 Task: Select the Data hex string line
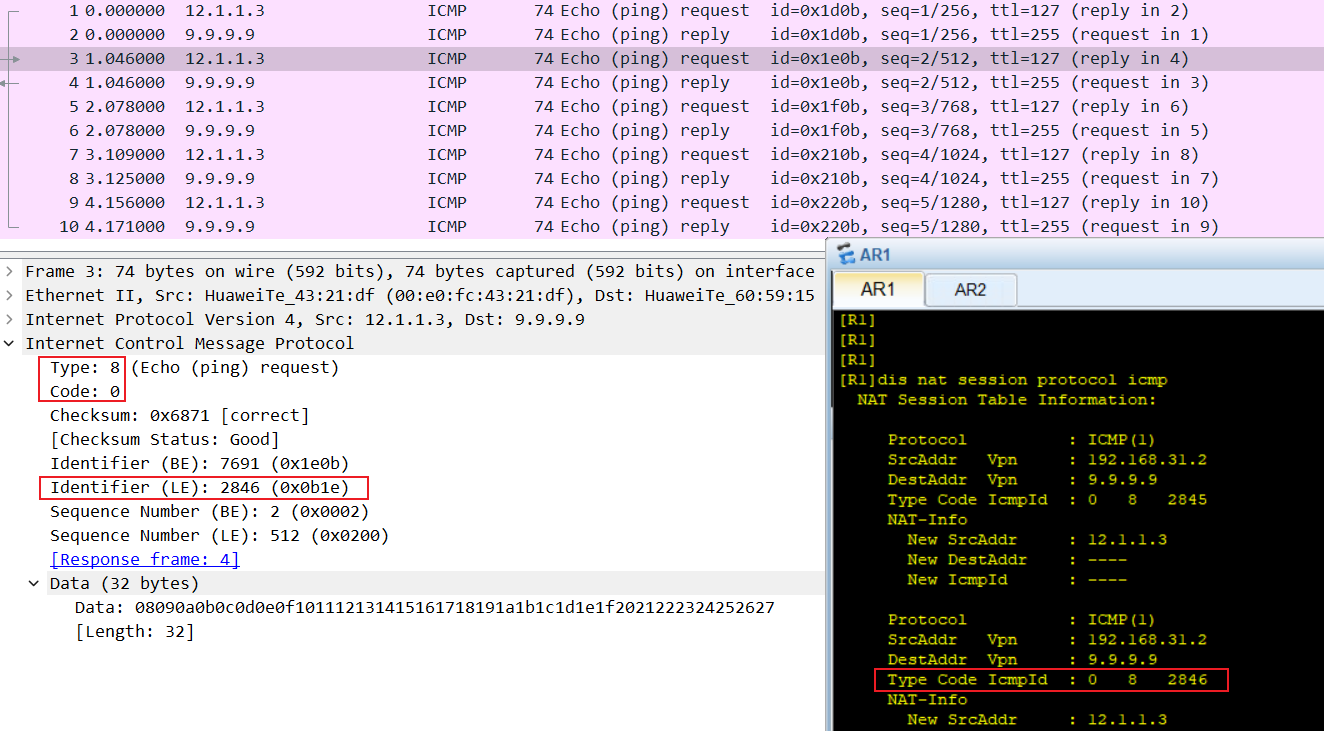425,607
